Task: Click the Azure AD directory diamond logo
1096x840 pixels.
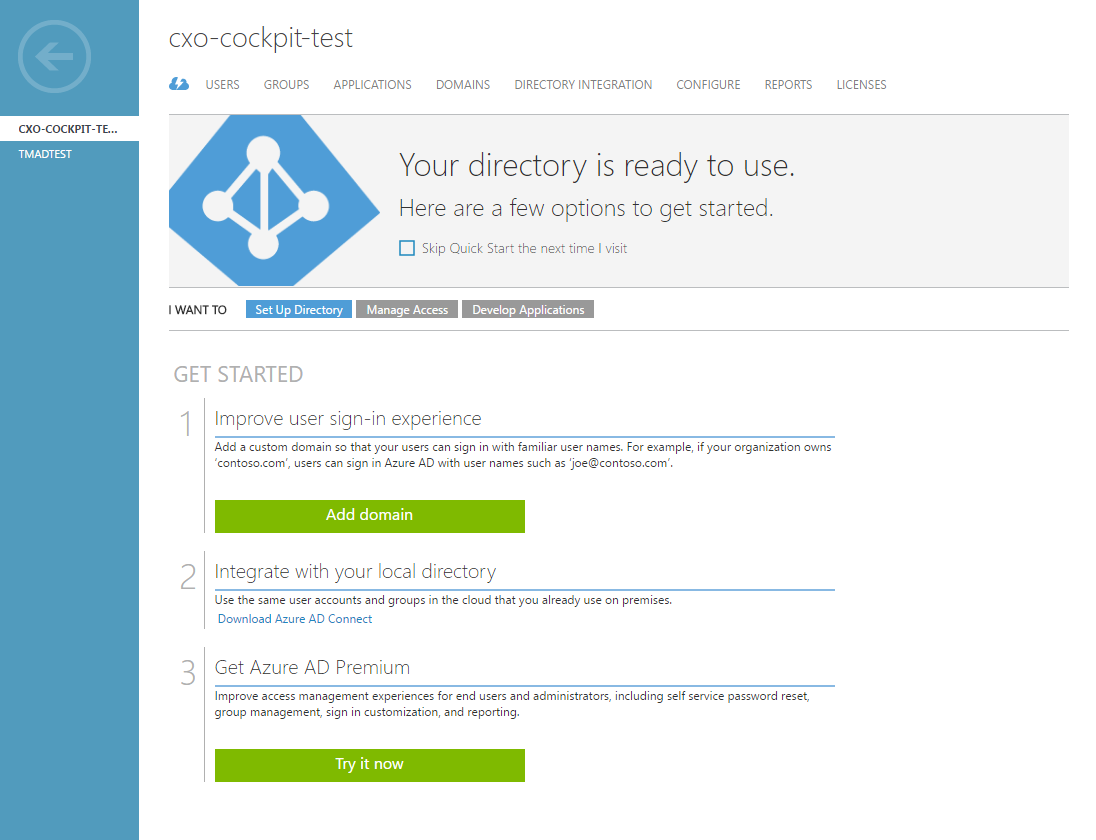Action: [x=274, y=201]
